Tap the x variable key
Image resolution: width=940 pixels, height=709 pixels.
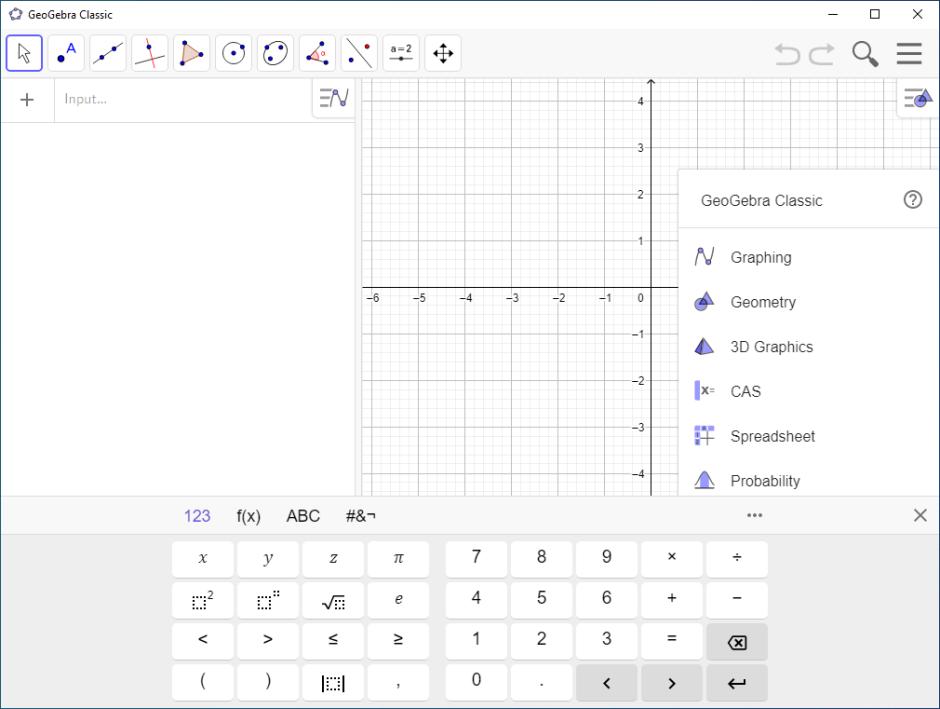pyautogui.click(x=203, y=559)
